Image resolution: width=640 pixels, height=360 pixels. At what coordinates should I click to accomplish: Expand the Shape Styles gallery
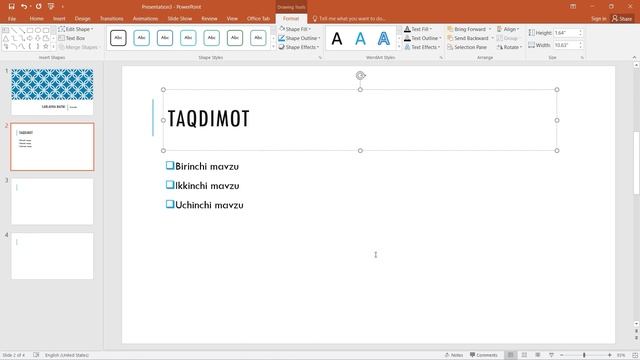pyautogui.click(x=273, y=47)
